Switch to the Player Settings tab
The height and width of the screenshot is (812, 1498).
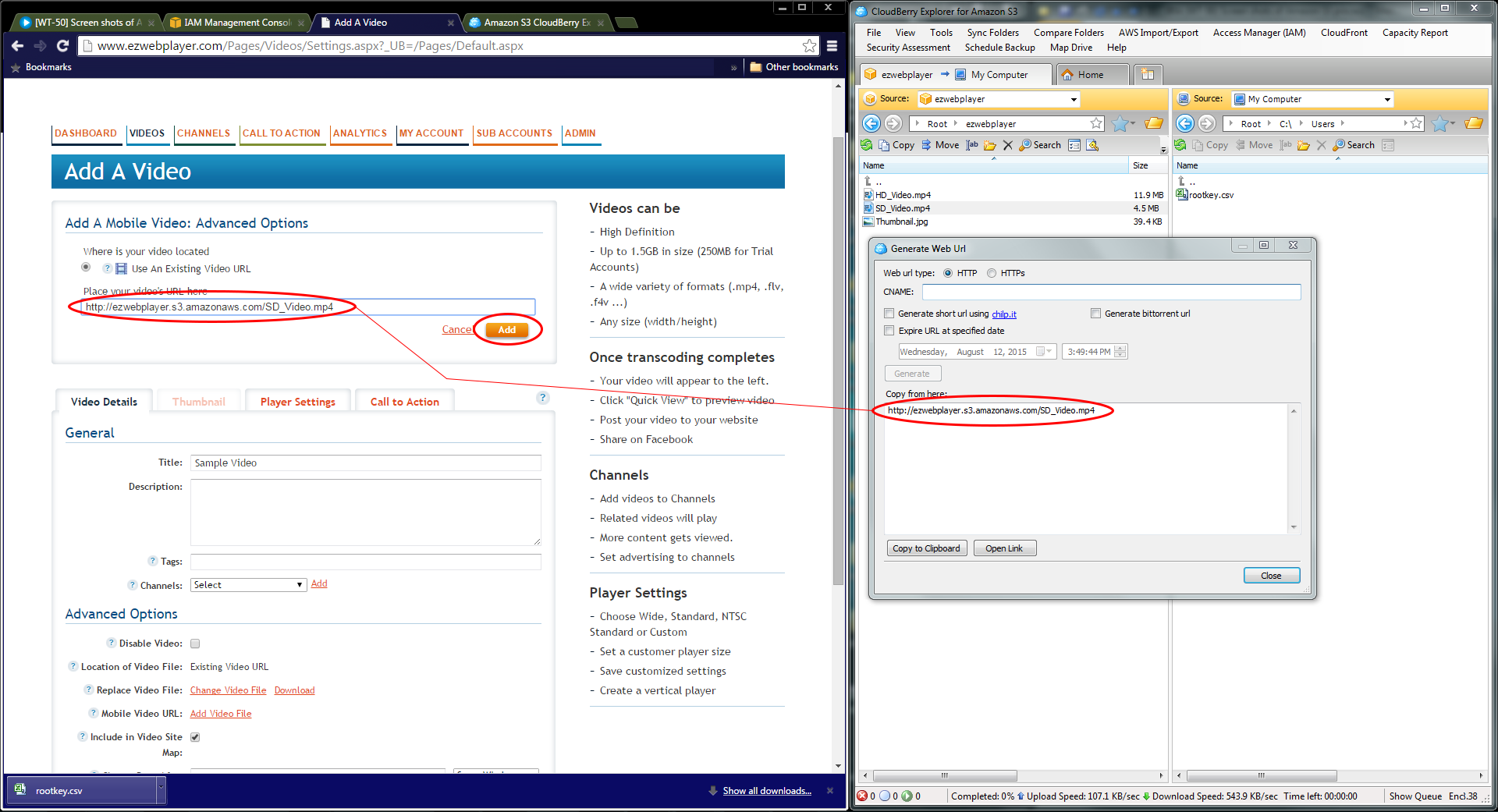coord(297,402)
